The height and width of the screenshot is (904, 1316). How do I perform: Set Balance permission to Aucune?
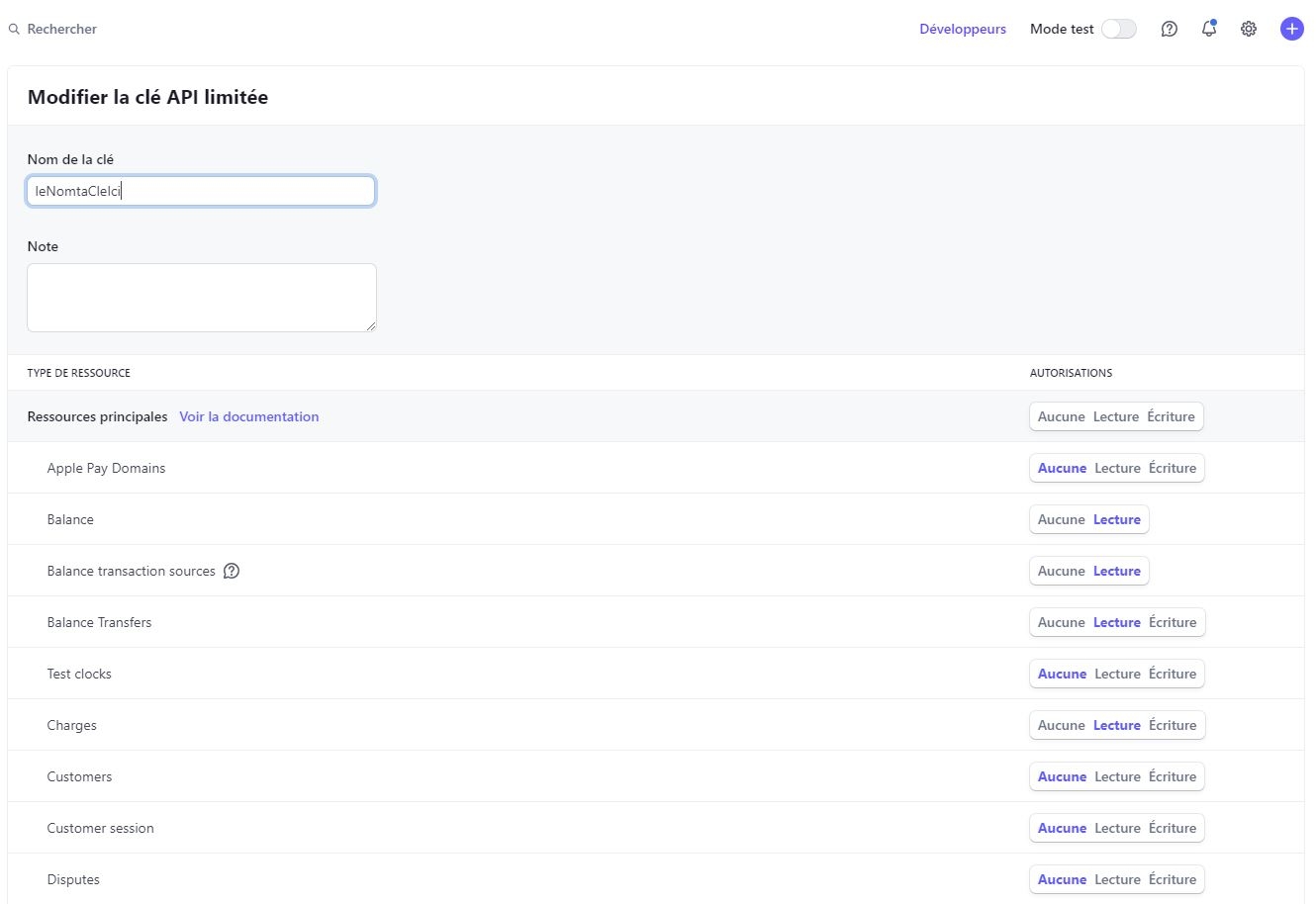point(1061,519)
